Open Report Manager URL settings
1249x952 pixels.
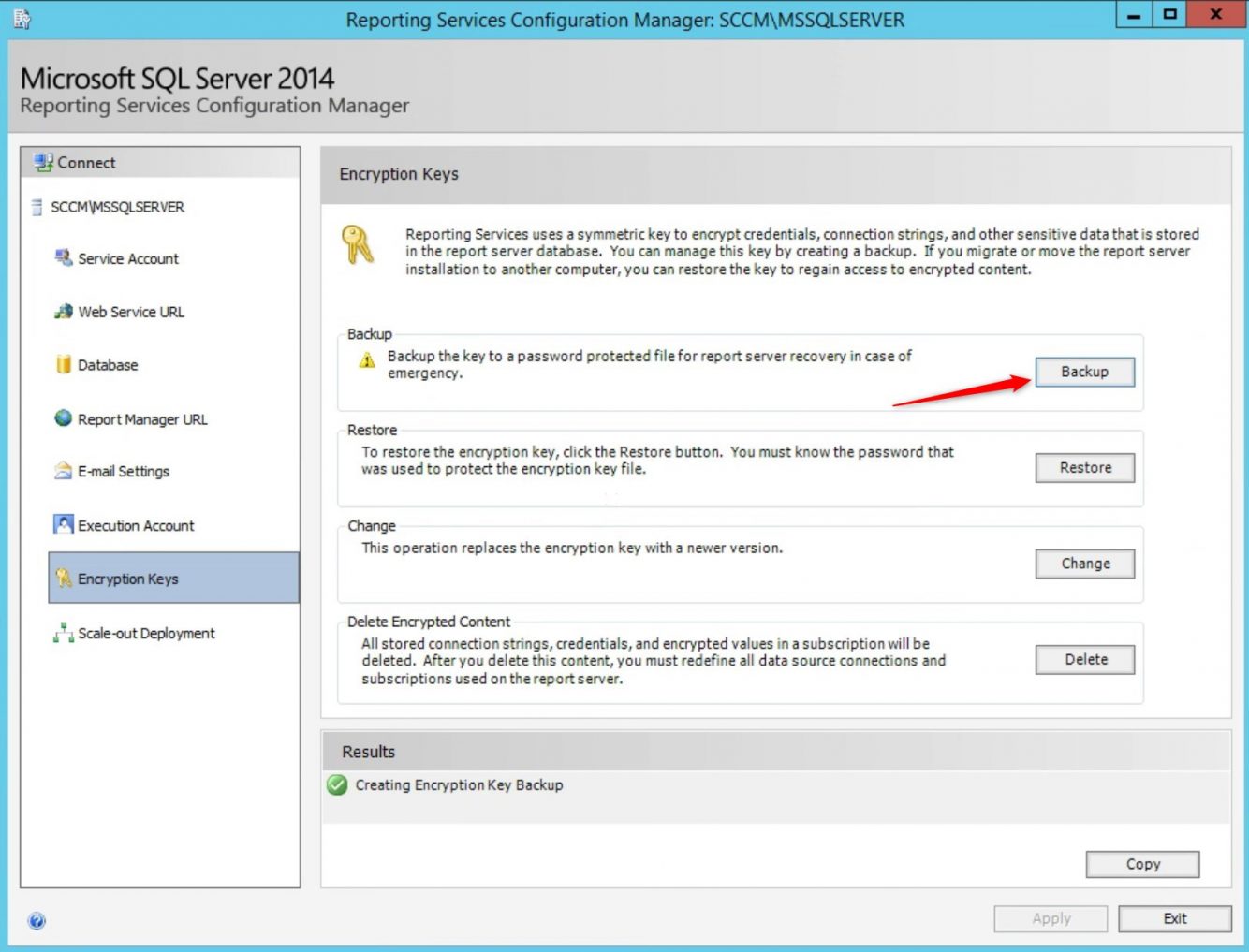[62, 419]
